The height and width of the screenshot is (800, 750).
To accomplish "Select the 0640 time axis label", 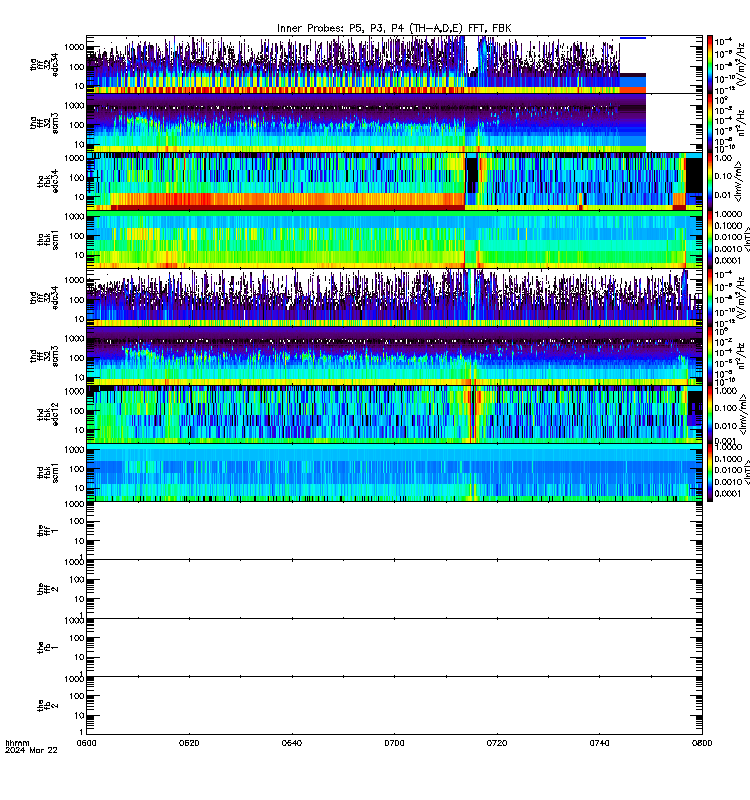I will 291,743.
